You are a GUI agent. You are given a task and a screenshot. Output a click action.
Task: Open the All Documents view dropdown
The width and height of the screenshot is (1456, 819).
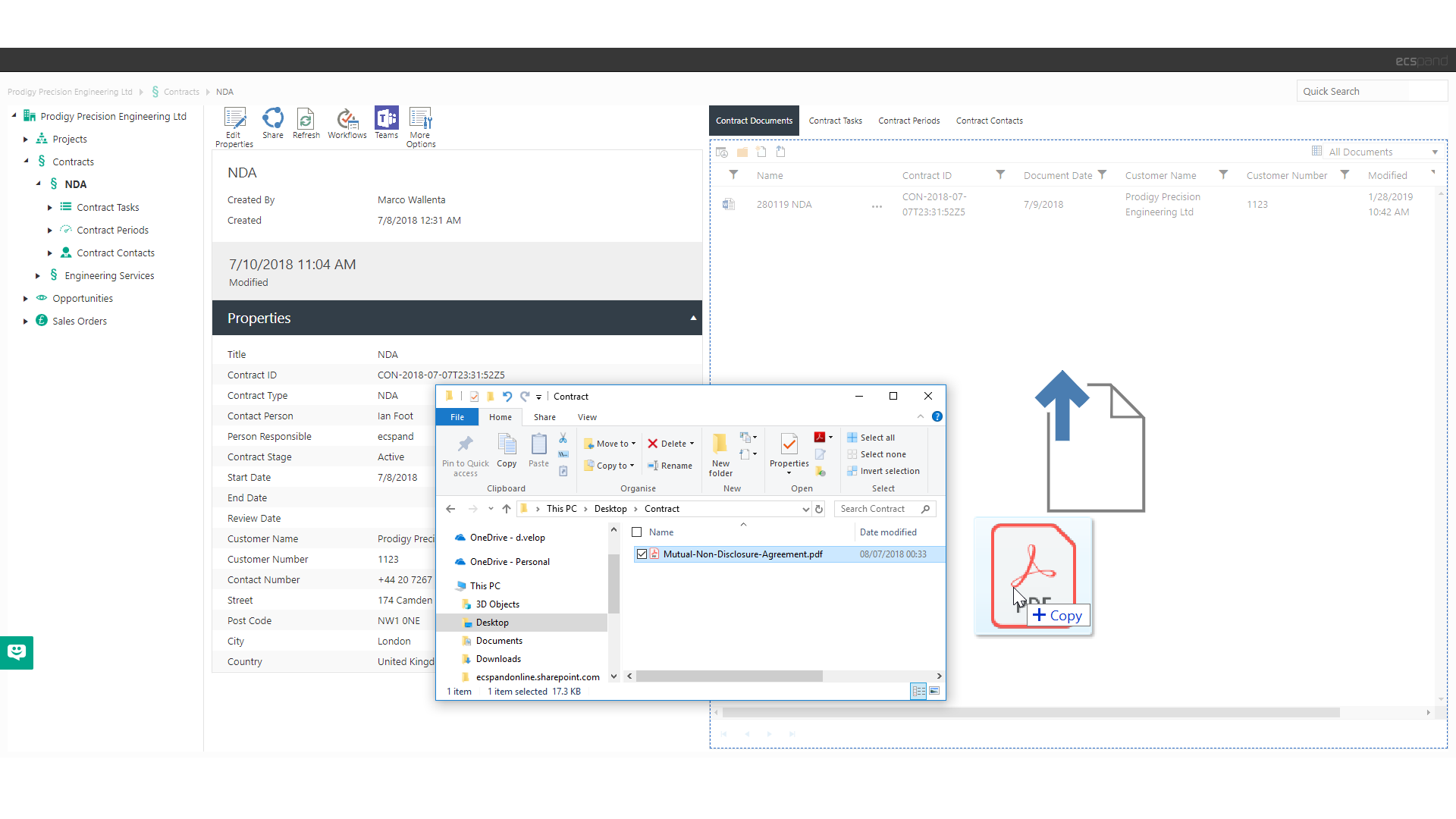1435,152
